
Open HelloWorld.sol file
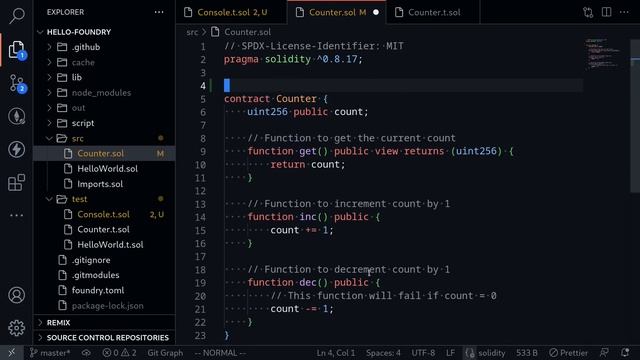pyautogui.click(x=104, y=169)
